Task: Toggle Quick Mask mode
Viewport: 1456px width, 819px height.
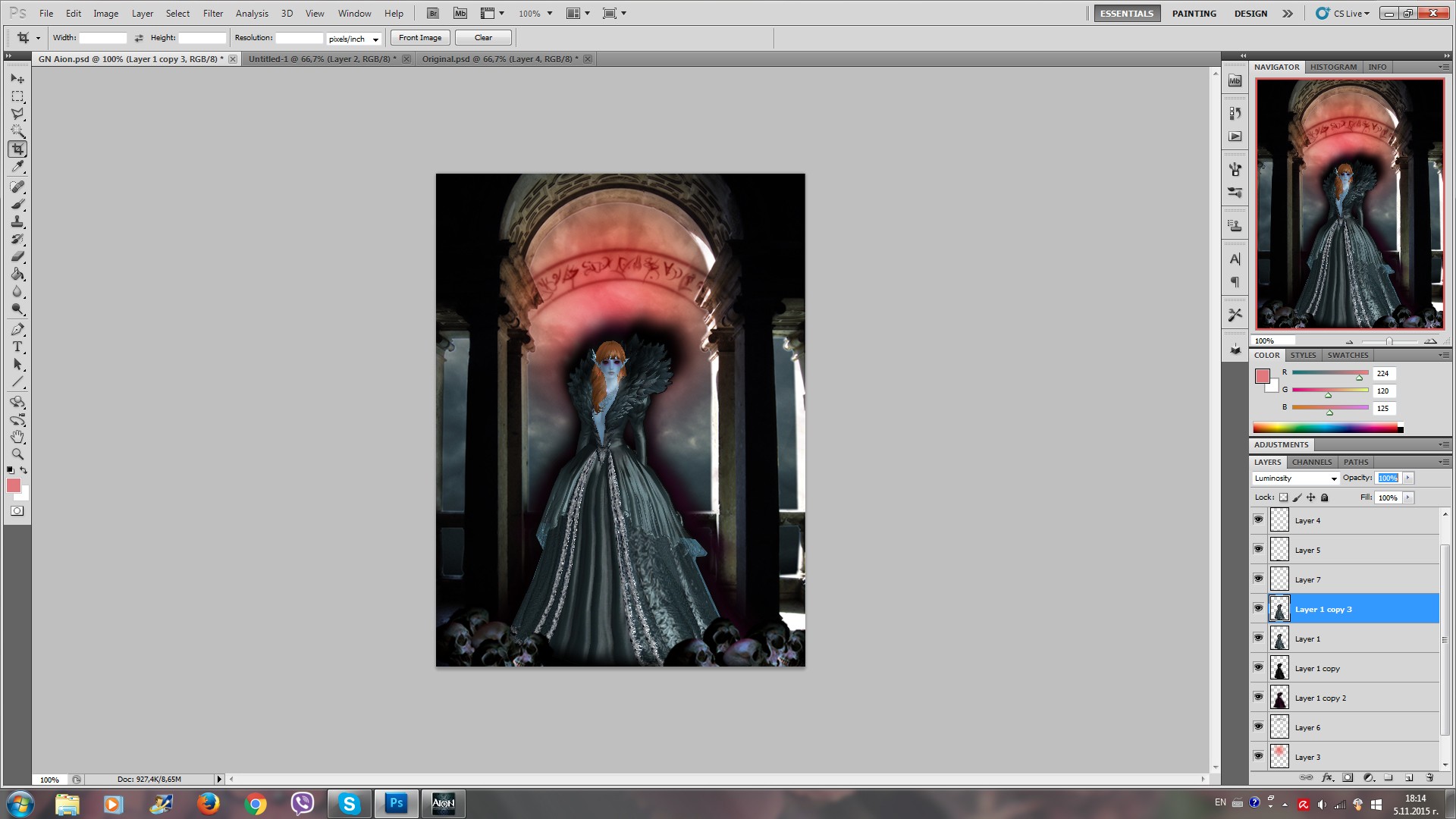Action: 17,511
